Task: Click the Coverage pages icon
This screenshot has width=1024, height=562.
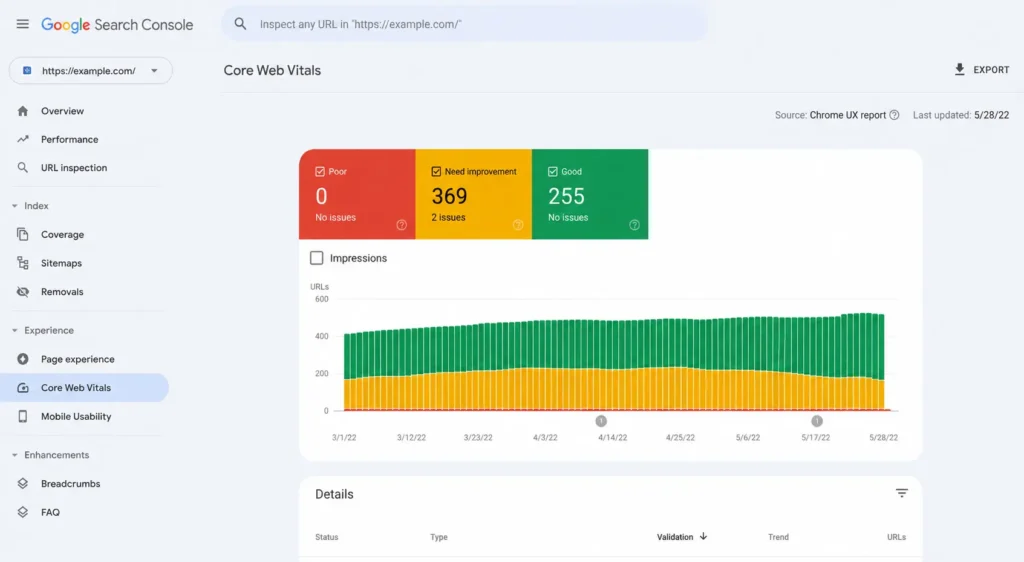Action: tap(23, 234)
